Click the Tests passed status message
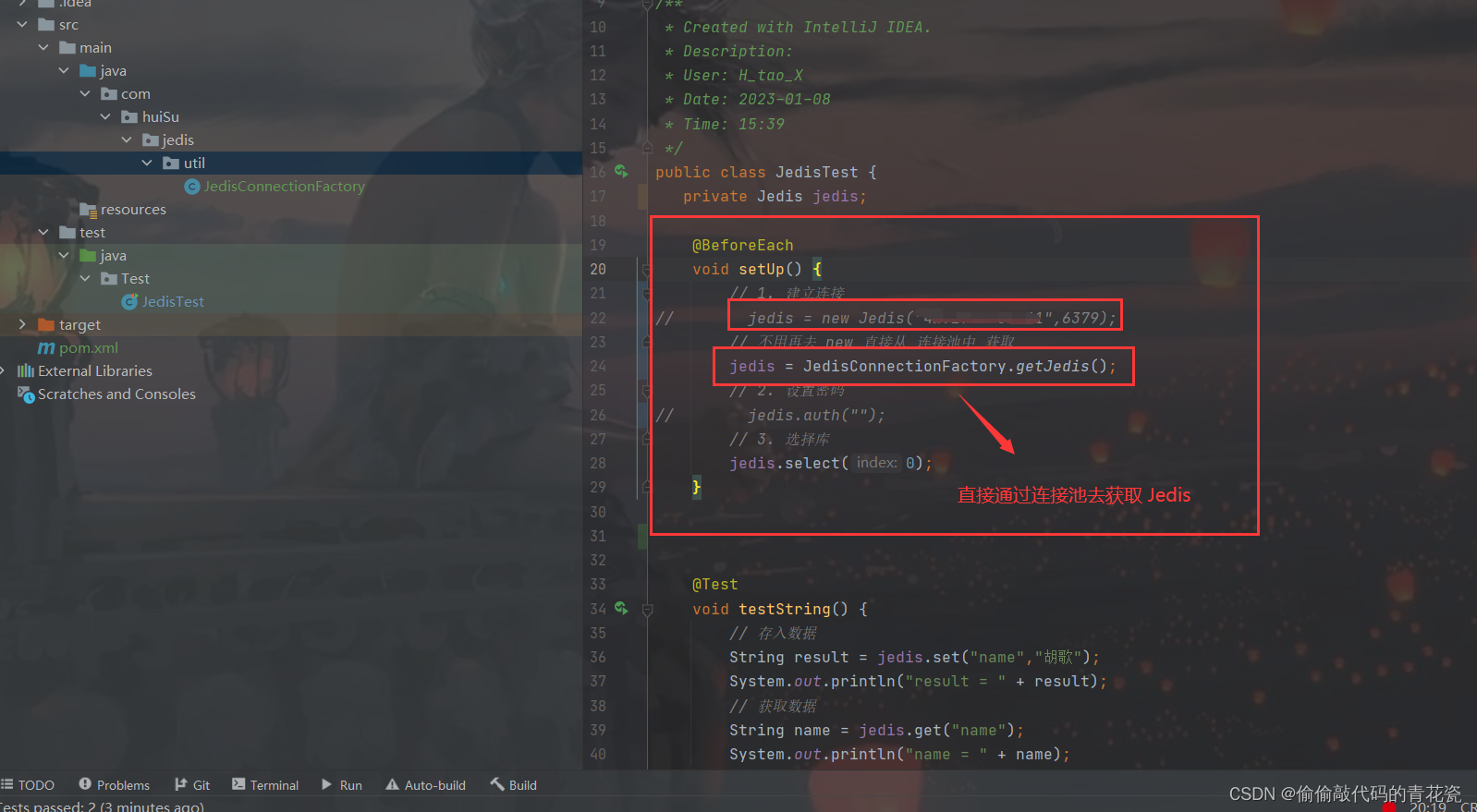The width and height of the screenshot is (1477, 812). coord(102,806)
